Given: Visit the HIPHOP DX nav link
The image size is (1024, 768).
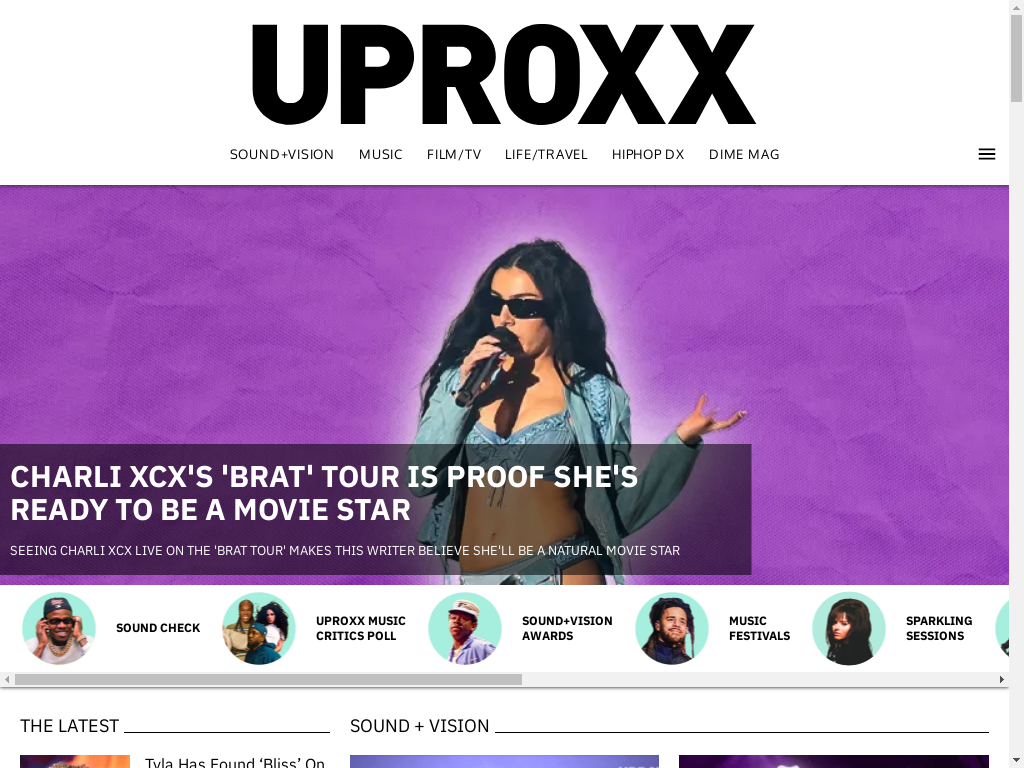Looking at the screenshot, I should (648, 154).
